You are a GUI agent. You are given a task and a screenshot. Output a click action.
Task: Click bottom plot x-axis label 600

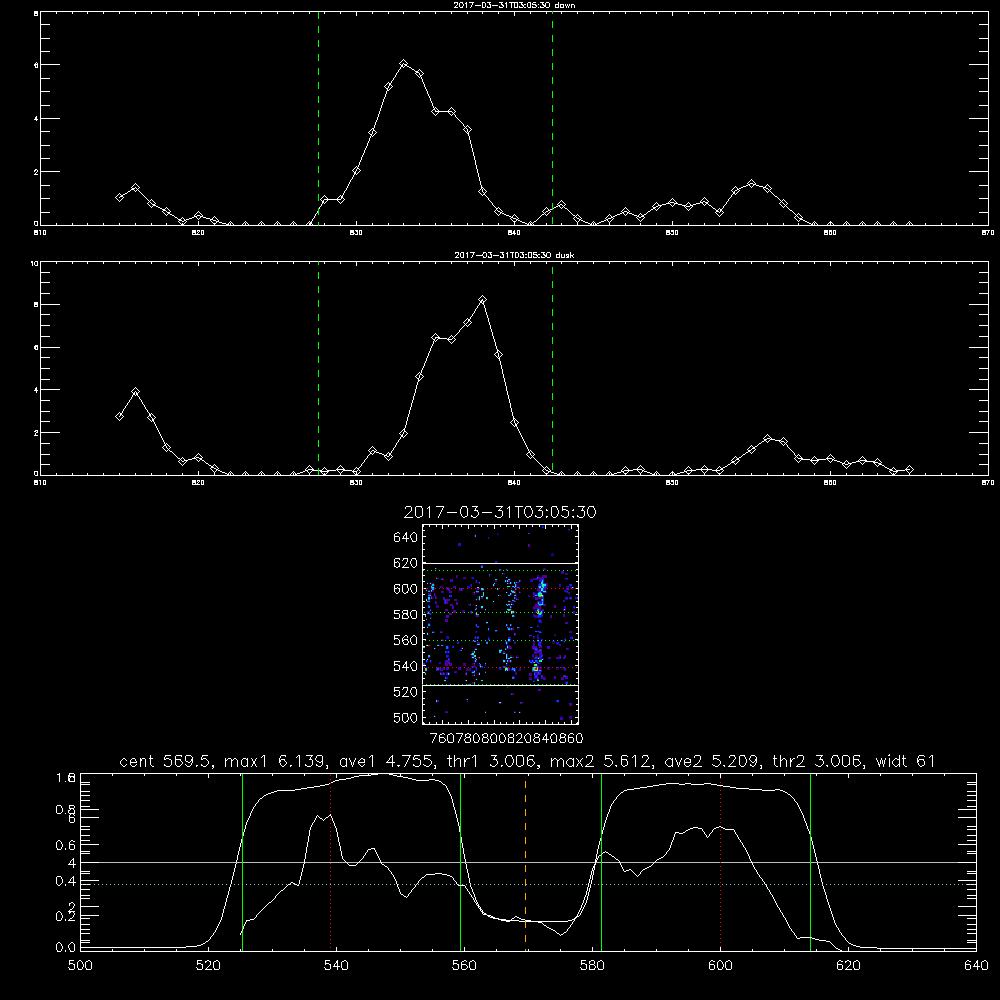click(x=720, y=966)
